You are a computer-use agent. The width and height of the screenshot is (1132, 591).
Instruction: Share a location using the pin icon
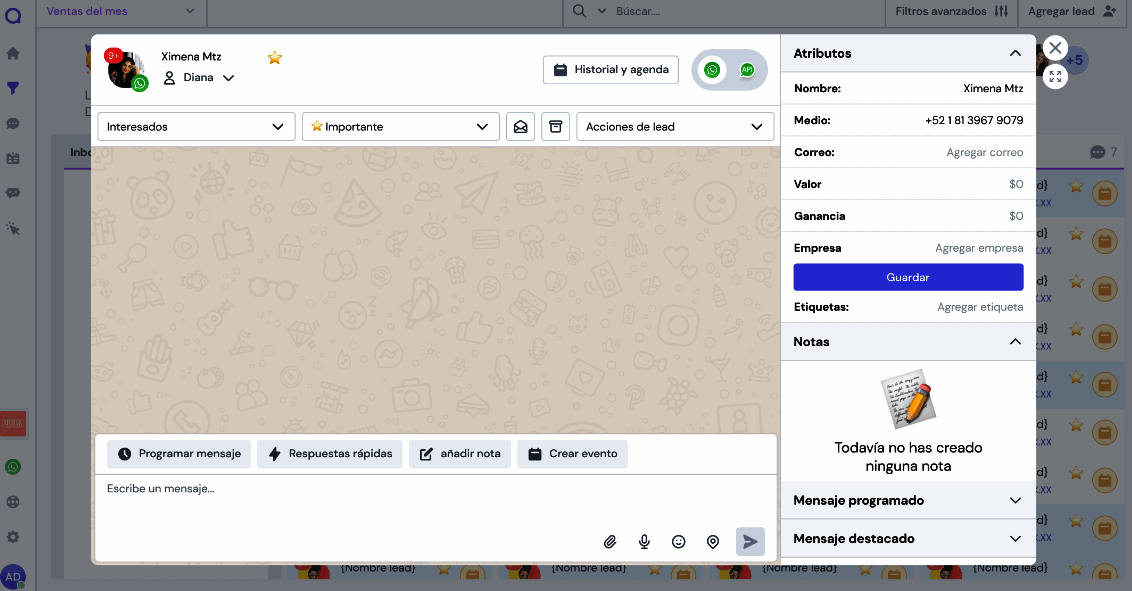pyautogui.click(x=713, y=541)
